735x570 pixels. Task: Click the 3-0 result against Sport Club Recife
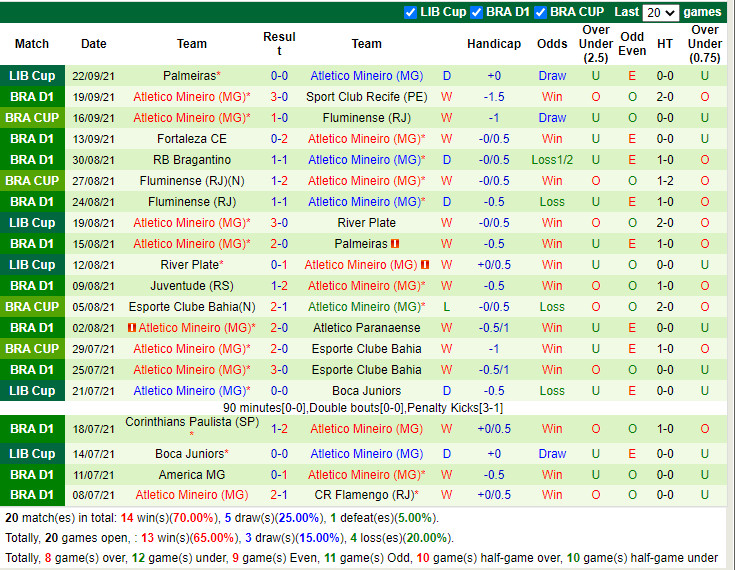tap(279, 97)
